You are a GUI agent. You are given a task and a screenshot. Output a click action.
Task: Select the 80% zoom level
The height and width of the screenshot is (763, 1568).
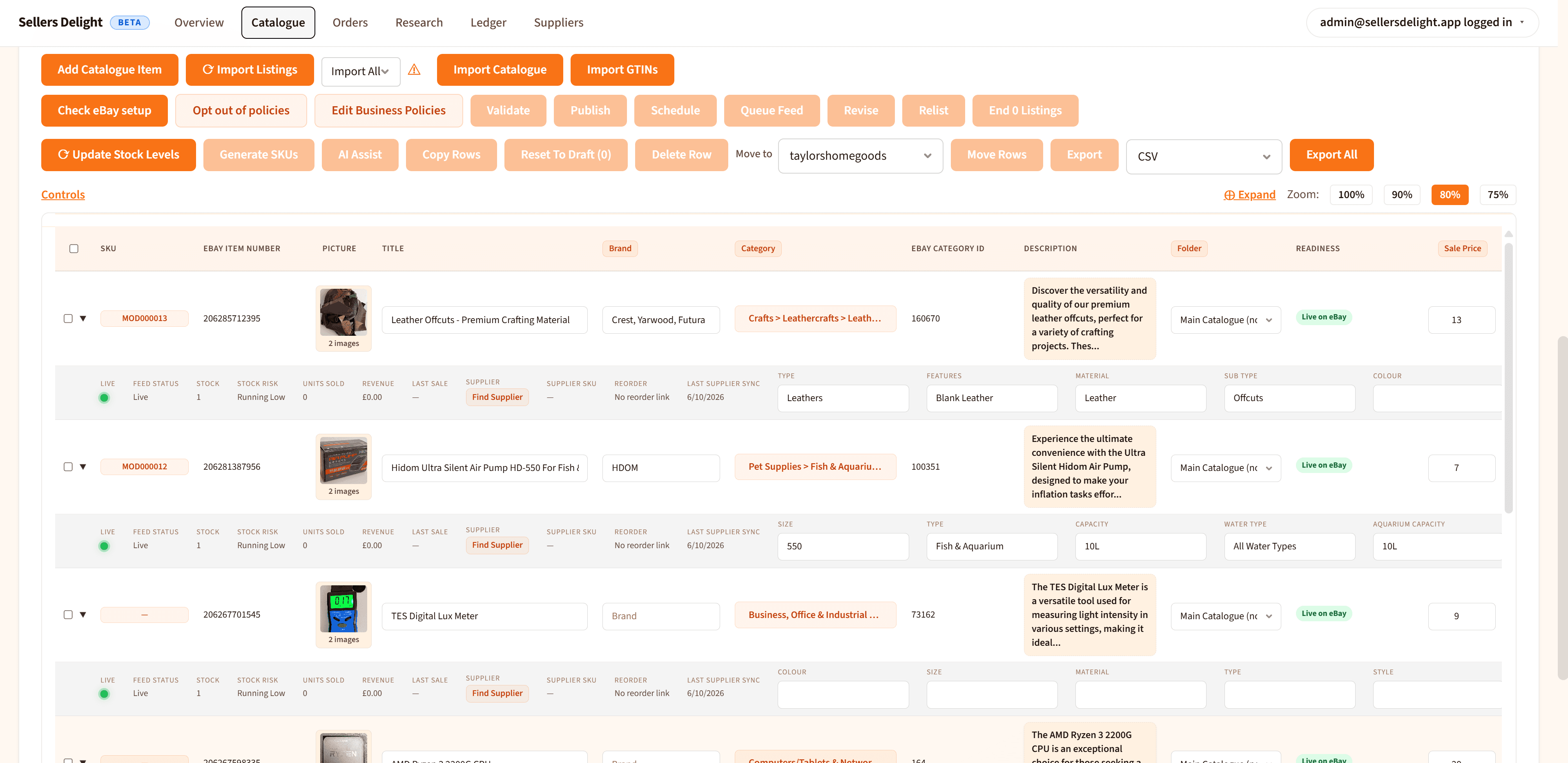click(1450, 194)
